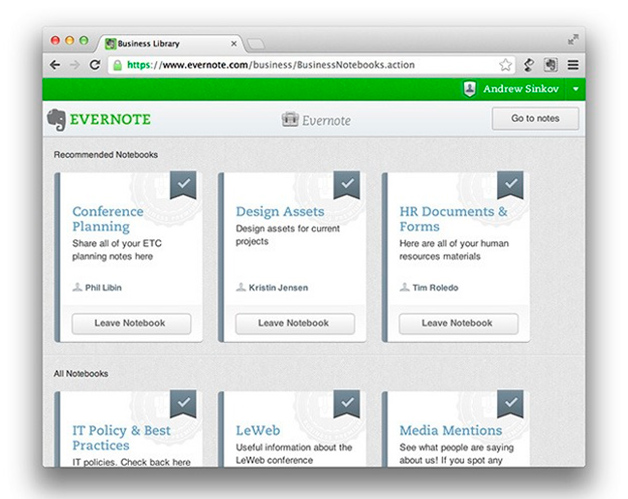Viewport: 628px width, 499px height.
Task: Click the All Notebooks heading
Action: click(81, 374)
